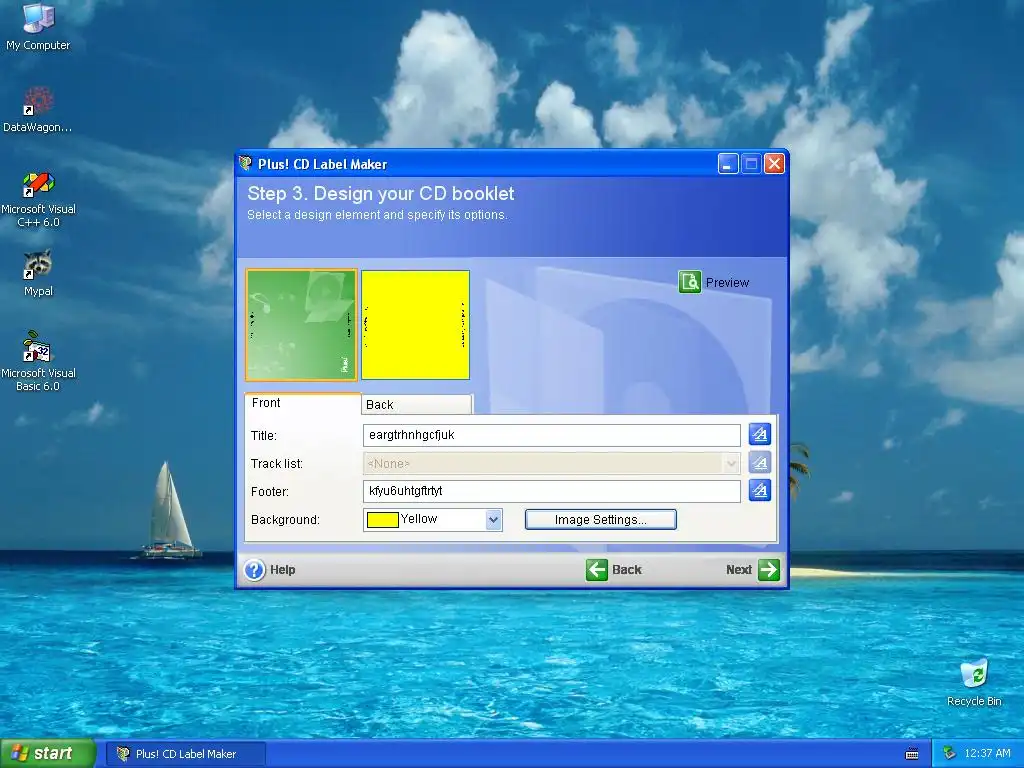Select the Recycle Bin icon
Viewport: 1024px width, 768px height.
(974, 683)
